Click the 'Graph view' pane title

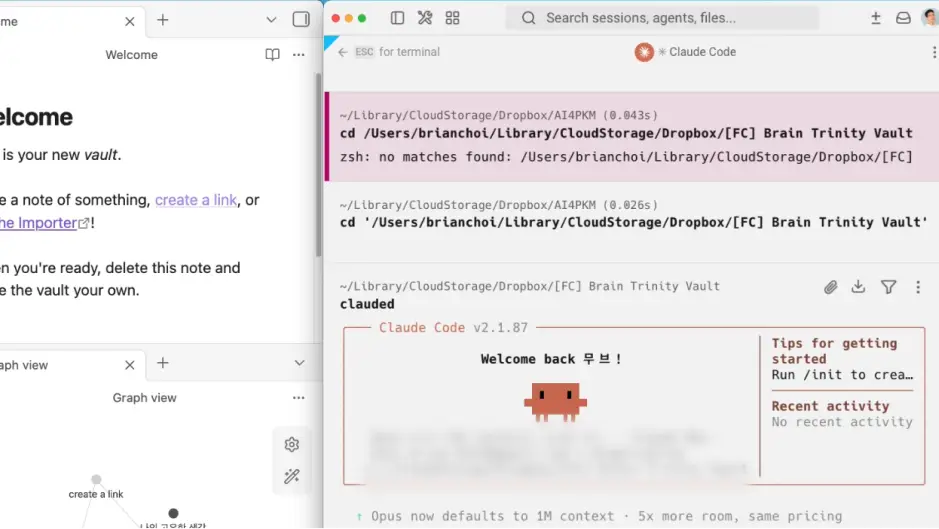144,398
